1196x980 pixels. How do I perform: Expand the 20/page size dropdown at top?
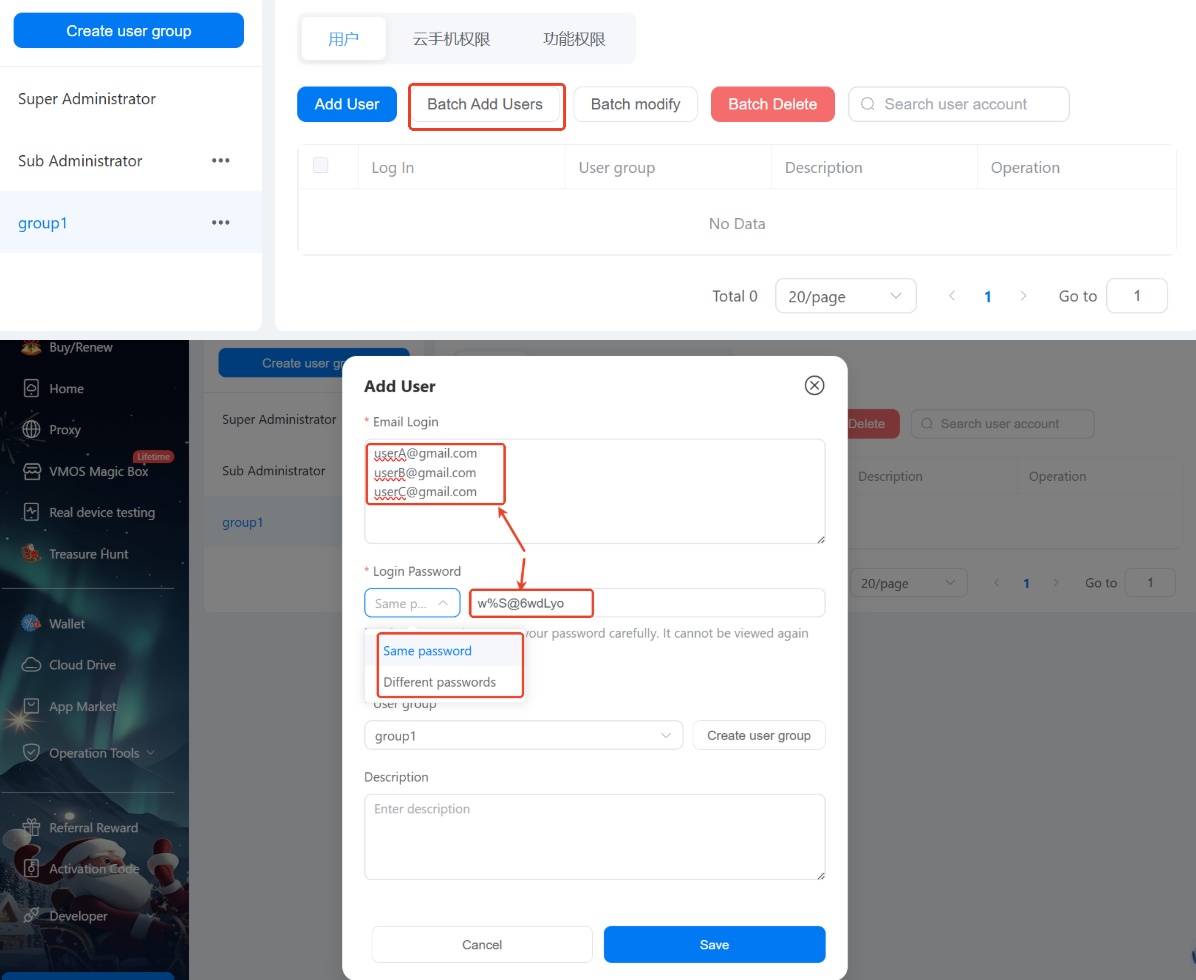point(845,296)
